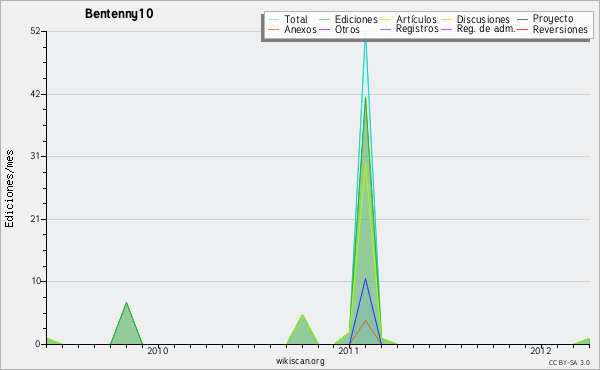Click the Anexos legend label
600x370 pixels.
click(300, 29)
